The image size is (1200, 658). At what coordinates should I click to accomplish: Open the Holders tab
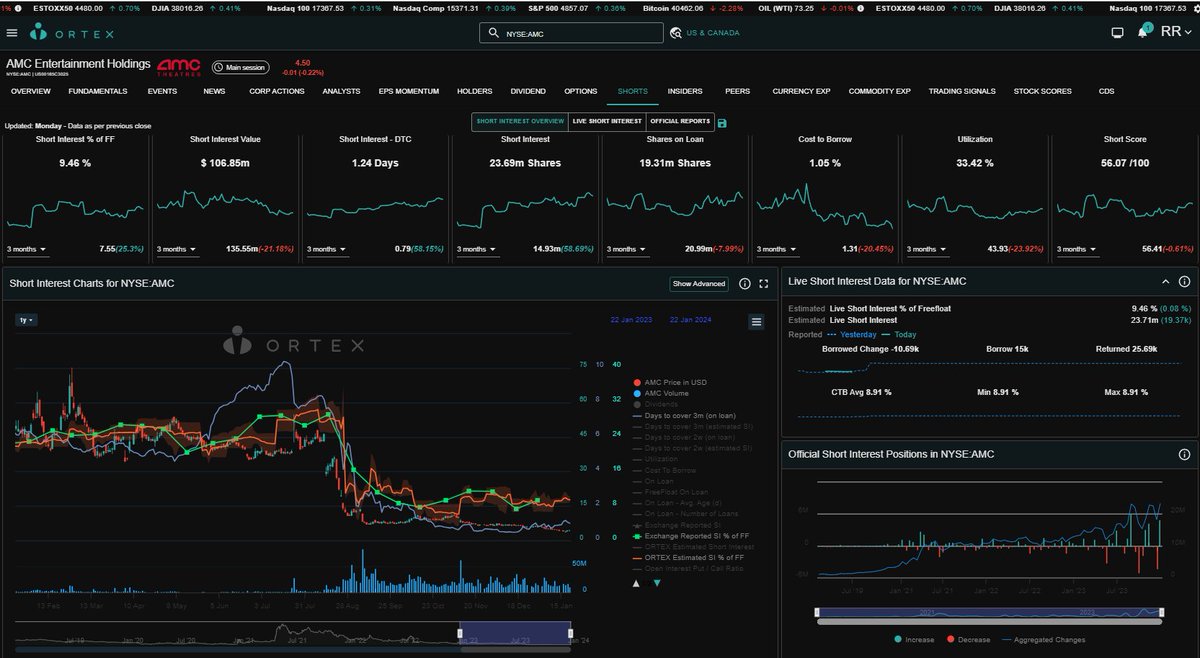pyautogui.click(x=474, y=91)
